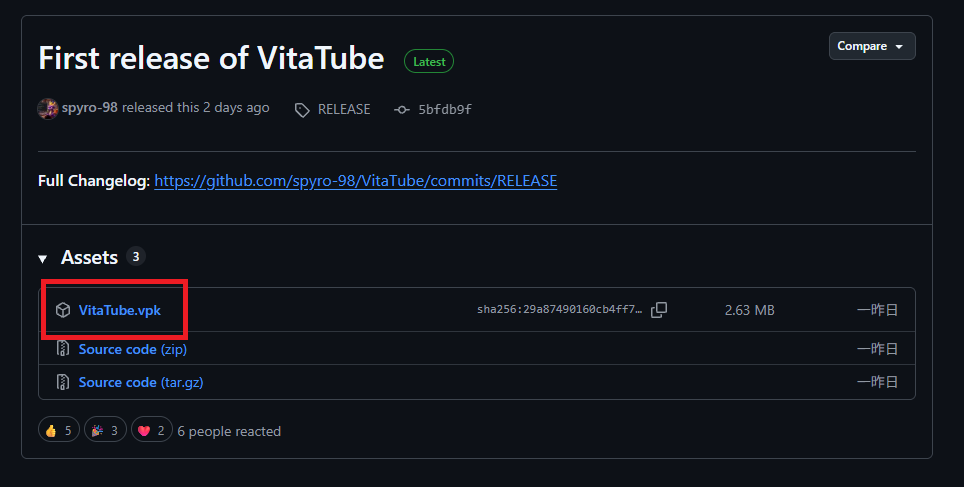Open spyro-98 user profile link
The image size is (964, 487).
coord(90,108)
